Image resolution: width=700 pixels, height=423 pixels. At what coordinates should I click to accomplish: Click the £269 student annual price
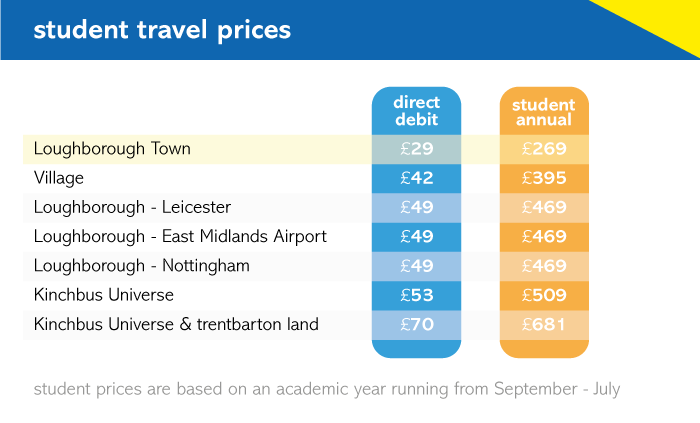tap(544, 149)
